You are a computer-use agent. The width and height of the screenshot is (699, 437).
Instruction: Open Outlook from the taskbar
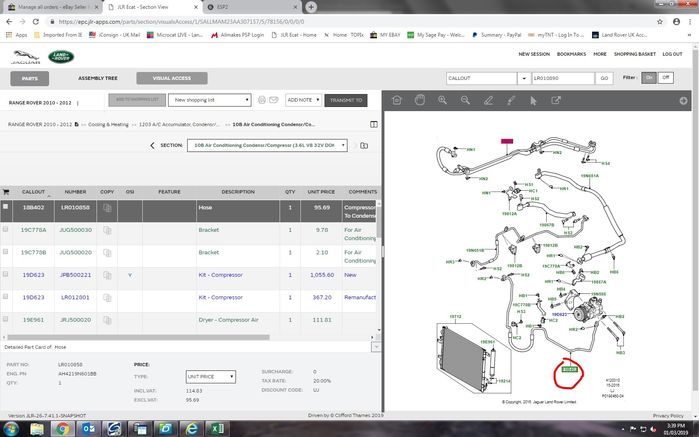pos(89,429)
